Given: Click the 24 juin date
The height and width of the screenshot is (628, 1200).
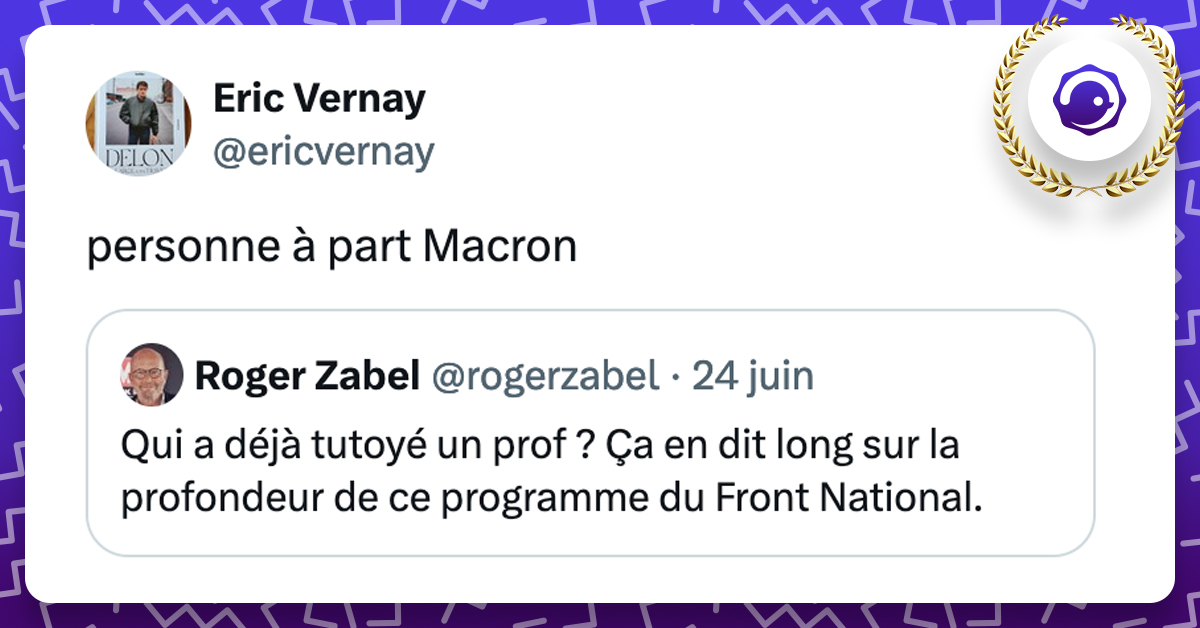Looking at the screenshot, I should pos(753,376).
